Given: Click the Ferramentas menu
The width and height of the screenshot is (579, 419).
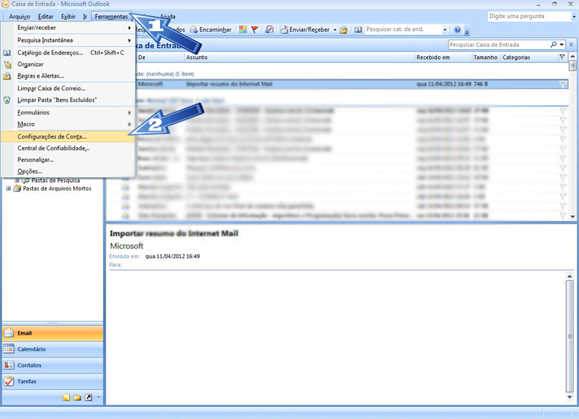Looking at the screenshot, I should [111, 17].
